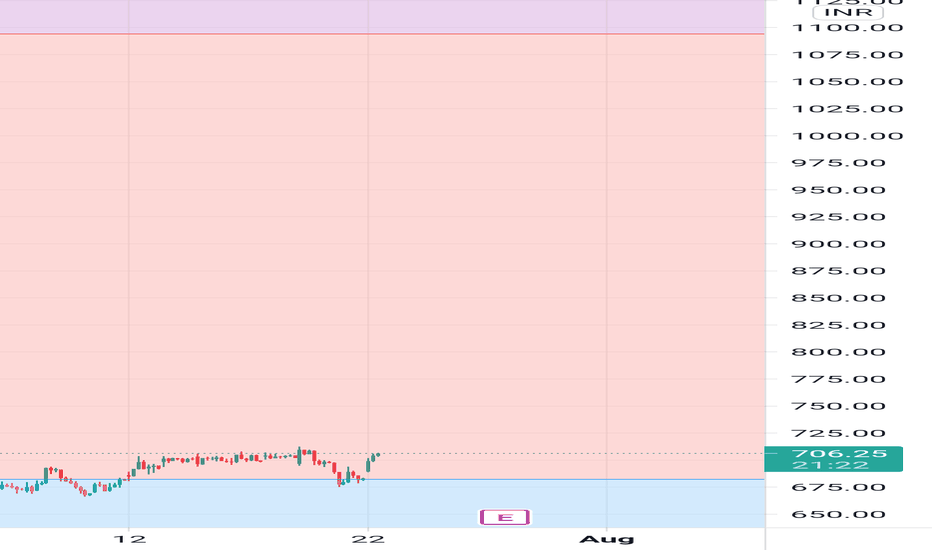Click the 750.00 price scale label
This screenshot has width=932, height=550.
[x=839, y=406]
